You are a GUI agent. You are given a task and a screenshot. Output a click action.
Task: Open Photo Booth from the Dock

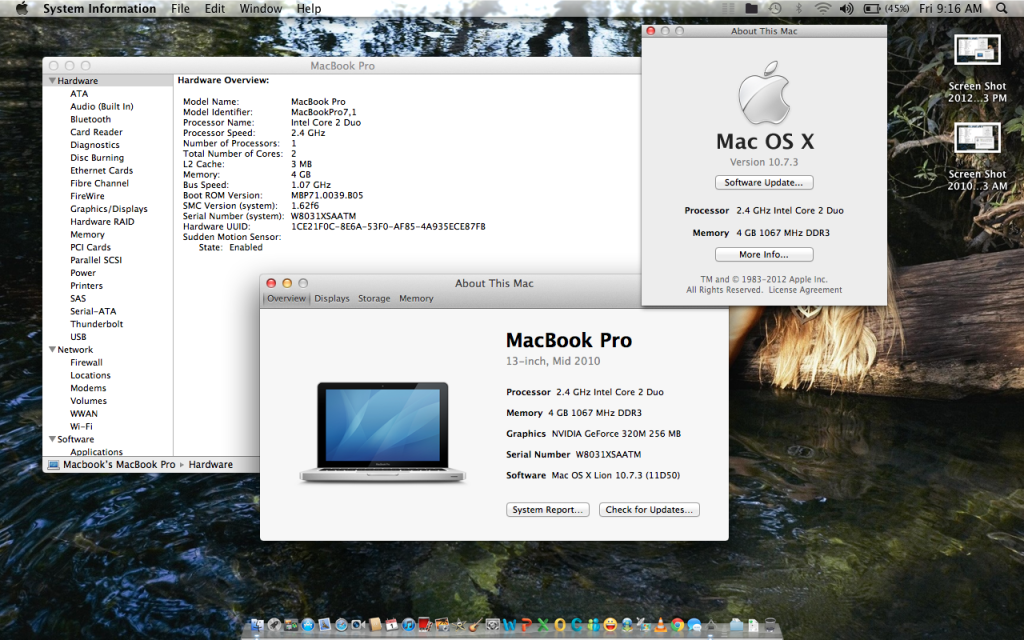(x=425, y=625)
